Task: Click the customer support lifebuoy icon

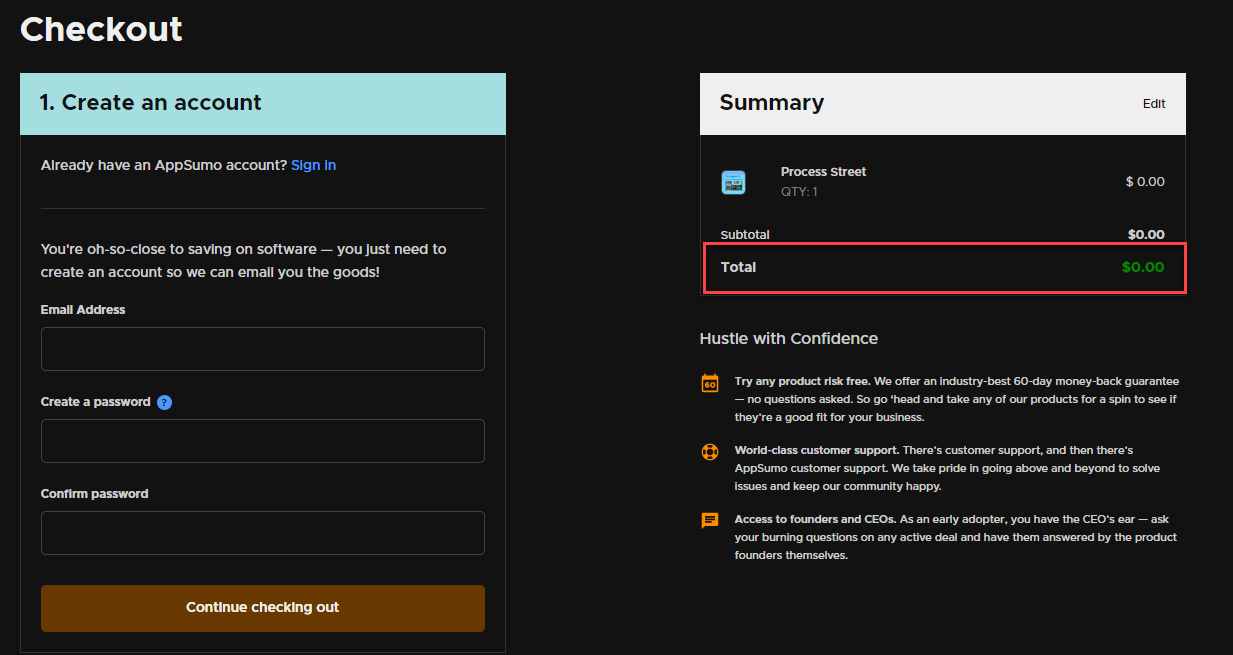Action: tap(710, 452)
